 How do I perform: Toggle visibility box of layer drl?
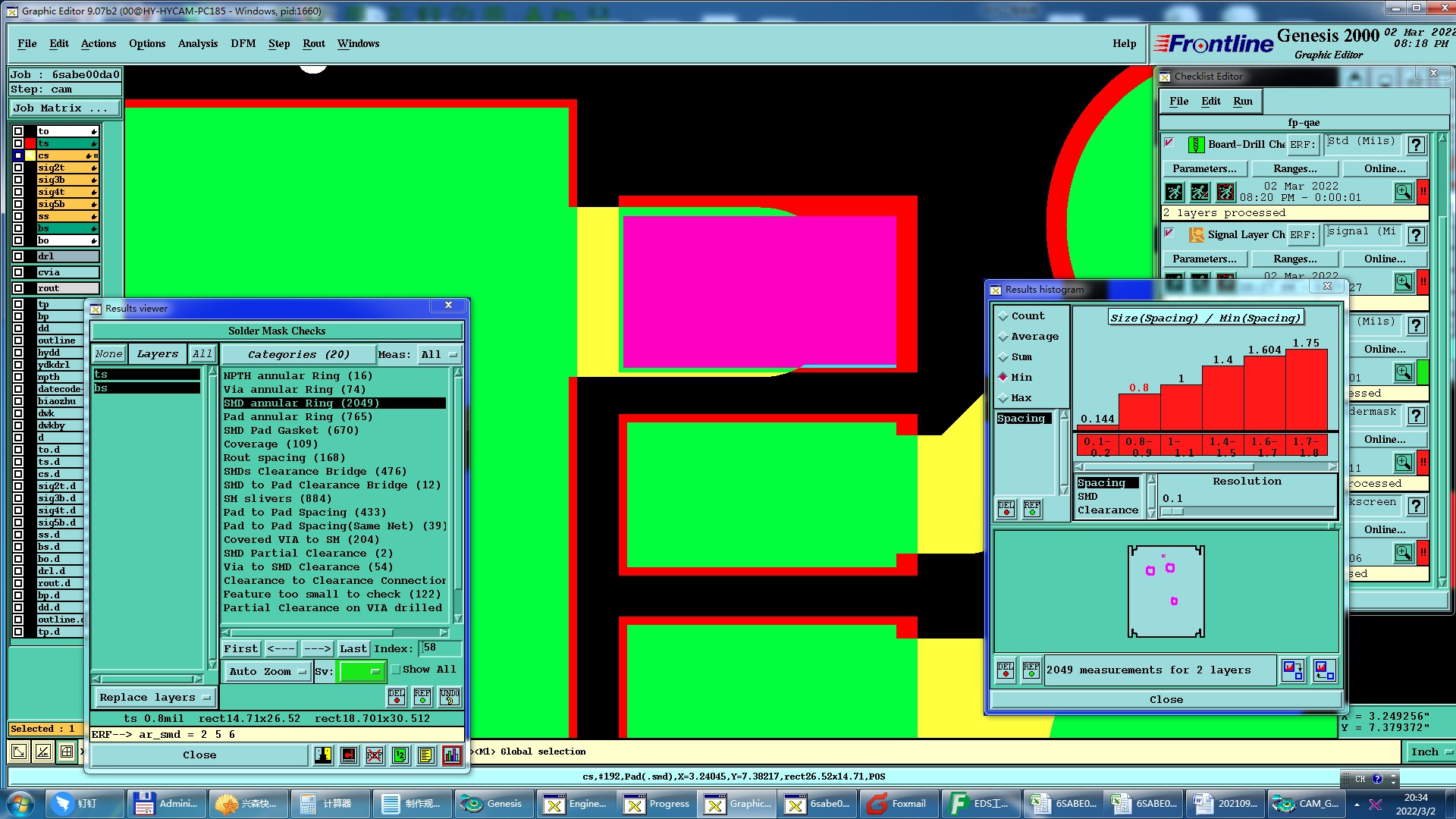(x=18, y=256)
